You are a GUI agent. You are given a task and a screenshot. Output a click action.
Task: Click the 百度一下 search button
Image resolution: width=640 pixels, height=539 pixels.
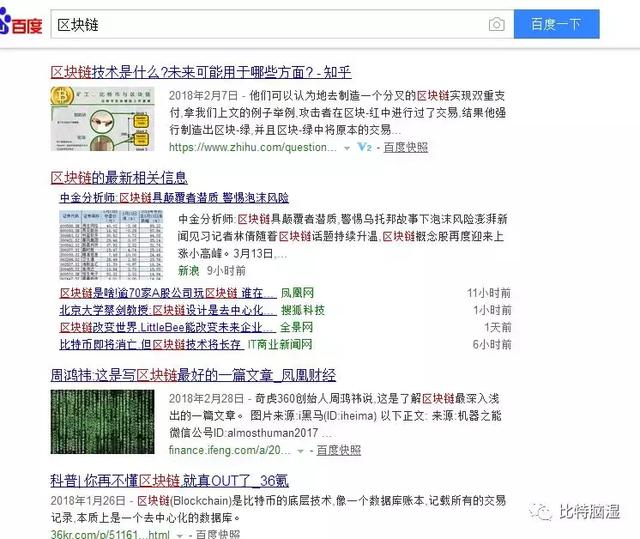pos(556,24)
